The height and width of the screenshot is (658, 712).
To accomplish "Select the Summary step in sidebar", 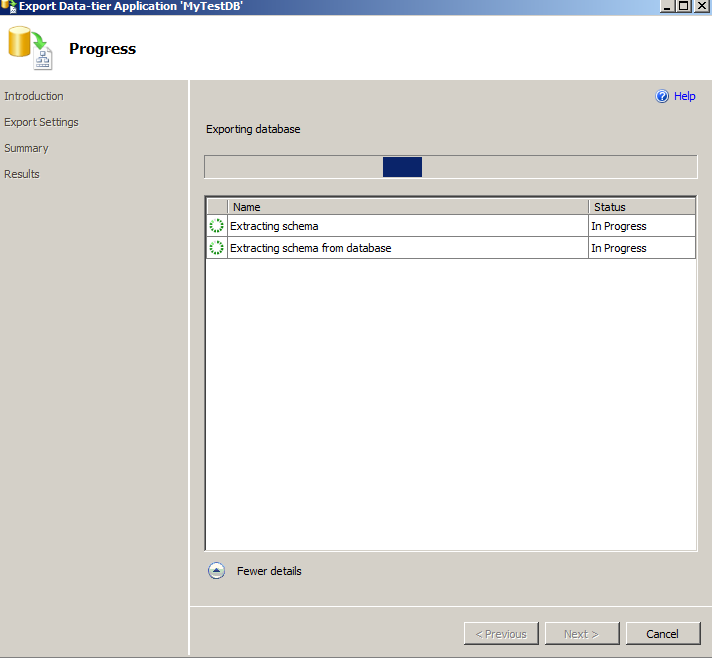I will [x=26, y=148].
